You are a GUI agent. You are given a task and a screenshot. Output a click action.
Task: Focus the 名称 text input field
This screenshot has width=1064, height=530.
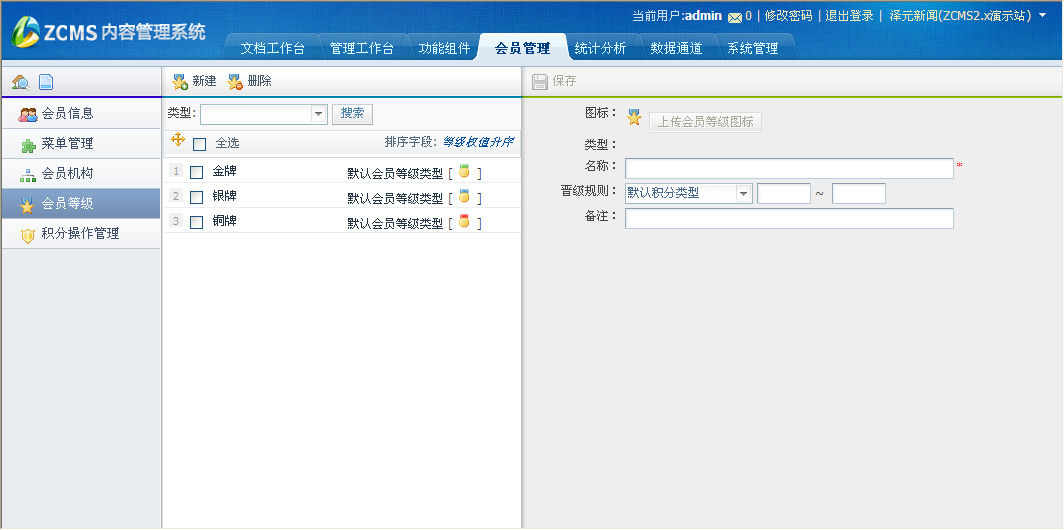coord(789,168)
